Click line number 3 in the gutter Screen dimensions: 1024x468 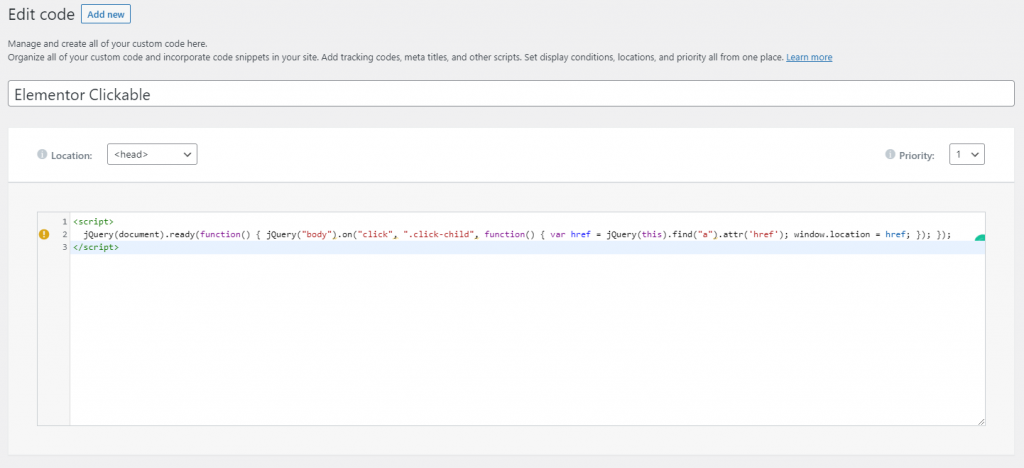pos(64,247)
